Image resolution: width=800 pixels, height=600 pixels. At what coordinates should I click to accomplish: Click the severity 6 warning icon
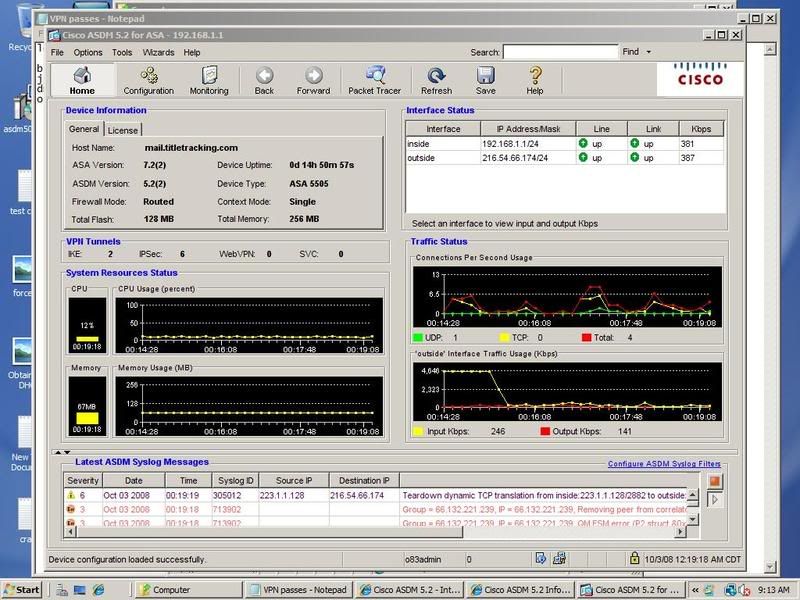(71, 495)
